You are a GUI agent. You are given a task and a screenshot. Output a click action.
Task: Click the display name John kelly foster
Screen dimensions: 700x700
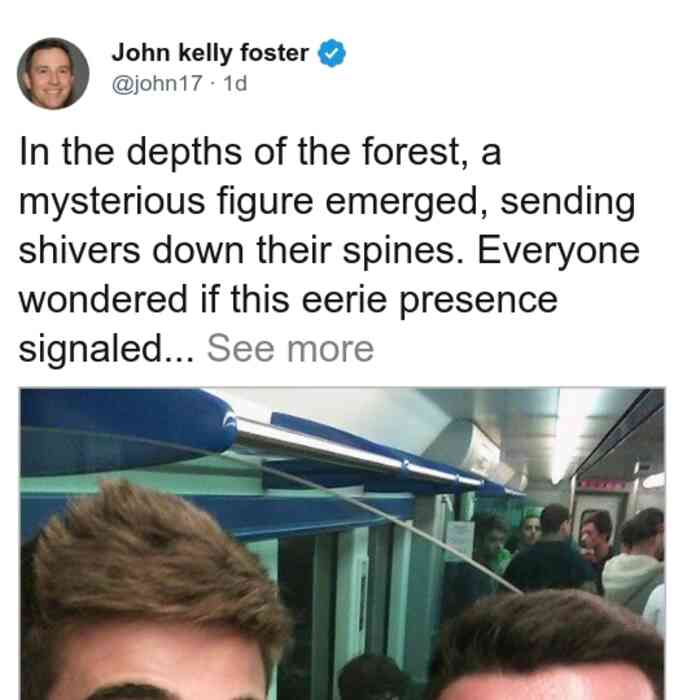pos(210,53)
